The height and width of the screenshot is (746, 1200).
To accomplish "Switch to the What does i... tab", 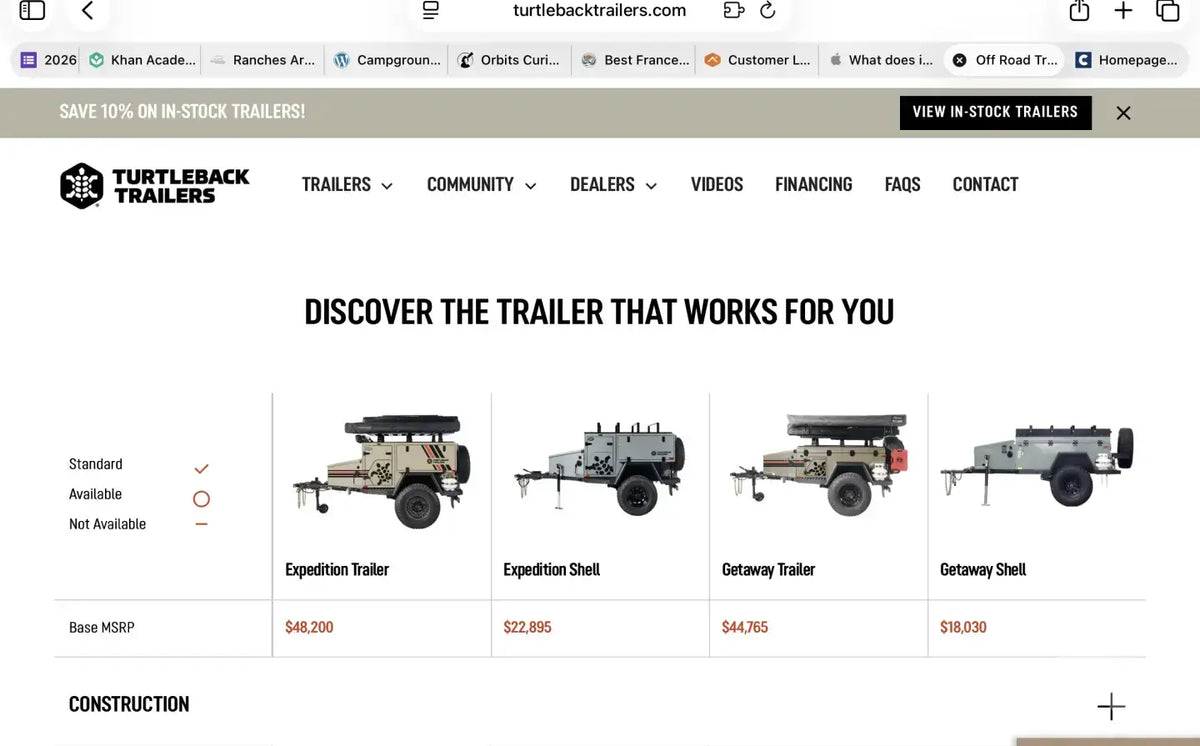I will (881, 60).
